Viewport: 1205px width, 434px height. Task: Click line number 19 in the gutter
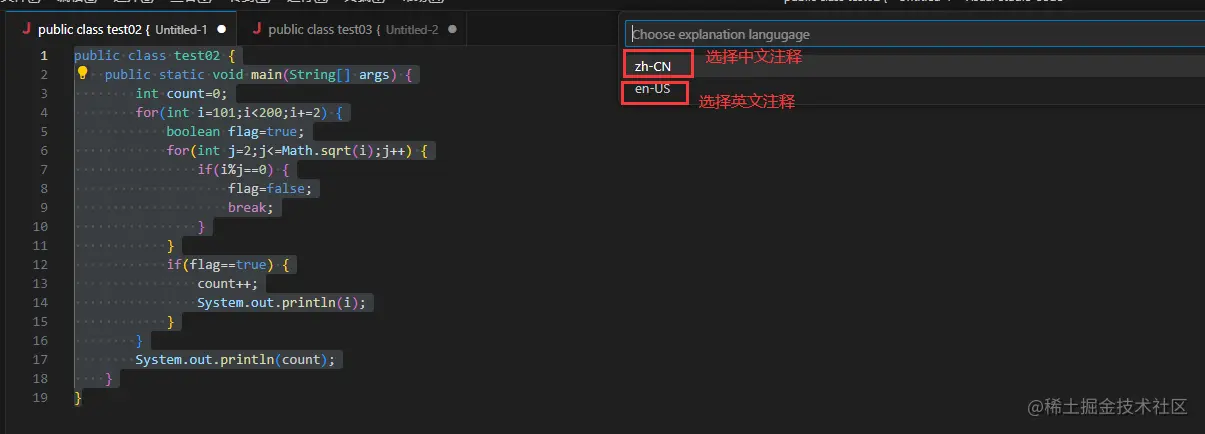[x=41, y=397]
